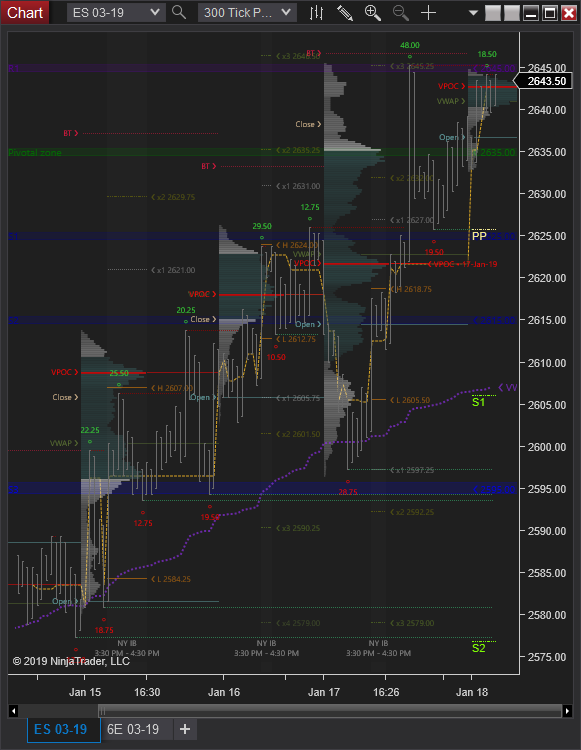Screen dimensions: 581x750
Task: Click the x2 2601.50 level label
Action: coord(298,434)
